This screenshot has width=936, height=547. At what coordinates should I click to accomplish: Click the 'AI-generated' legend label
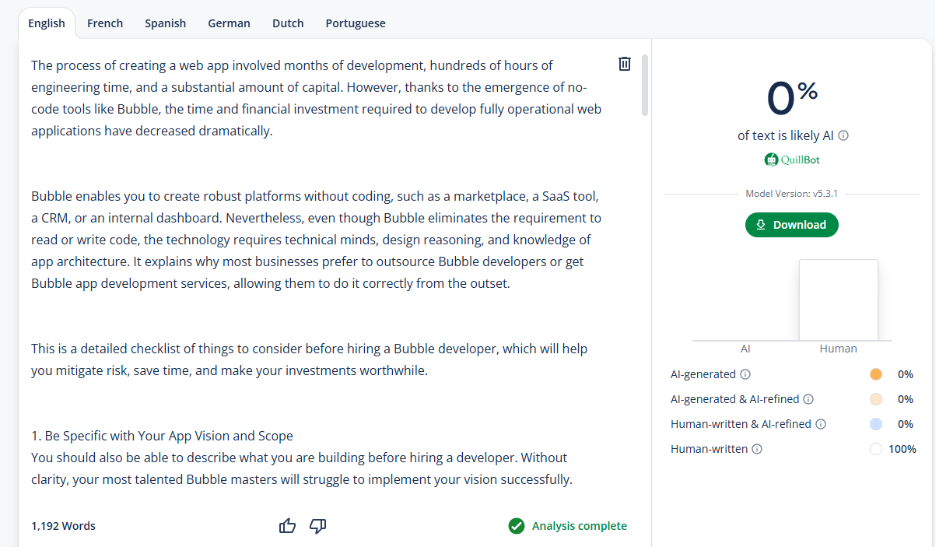point(703,374)
